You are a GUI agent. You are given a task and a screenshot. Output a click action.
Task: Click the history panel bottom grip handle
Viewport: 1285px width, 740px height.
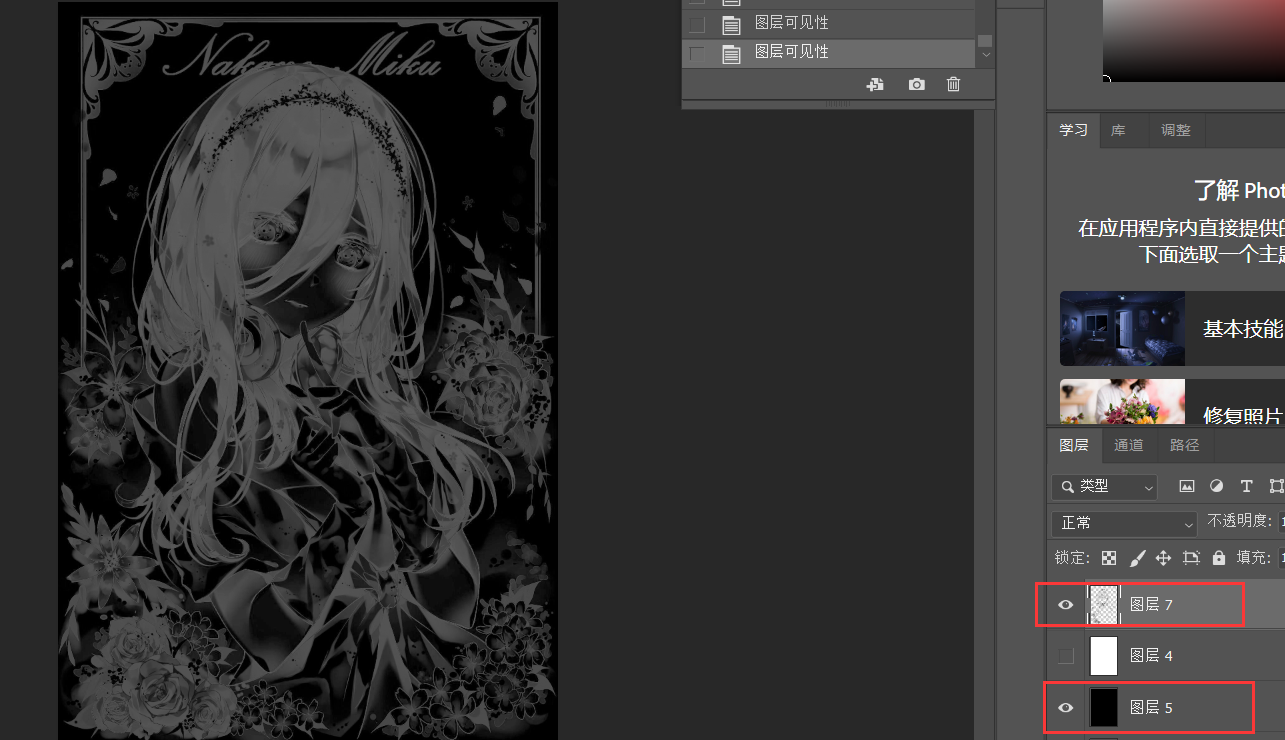838,104
